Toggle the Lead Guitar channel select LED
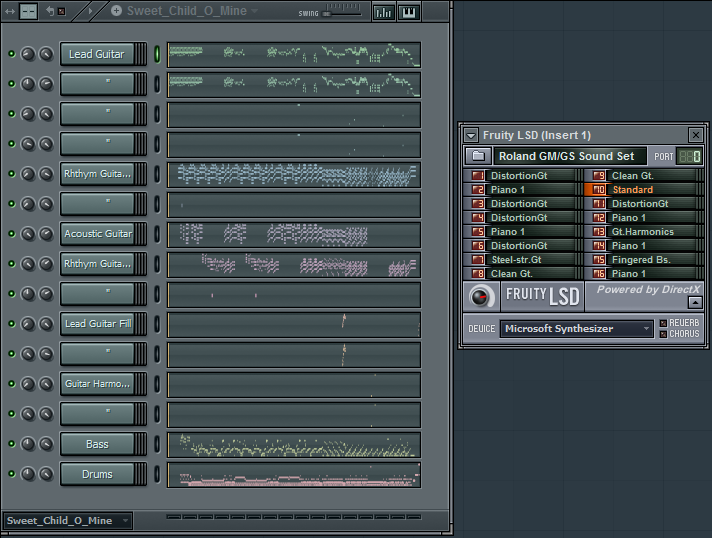Image resolution: width=712 pixels, height=538 pixels. click(157, 54)
